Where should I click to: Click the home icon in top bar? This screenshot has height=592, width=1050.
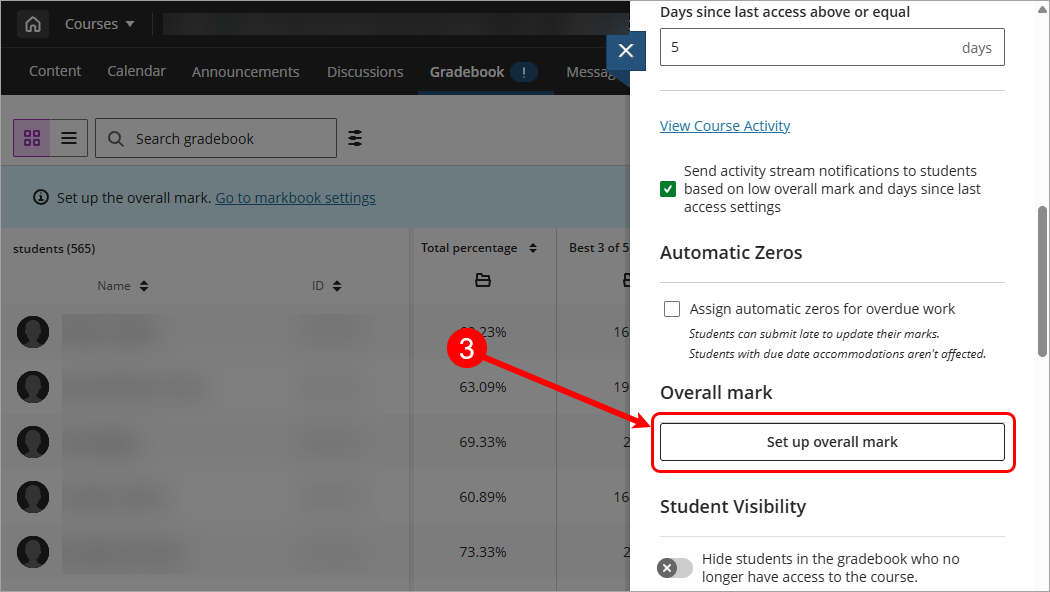[33, 25]
